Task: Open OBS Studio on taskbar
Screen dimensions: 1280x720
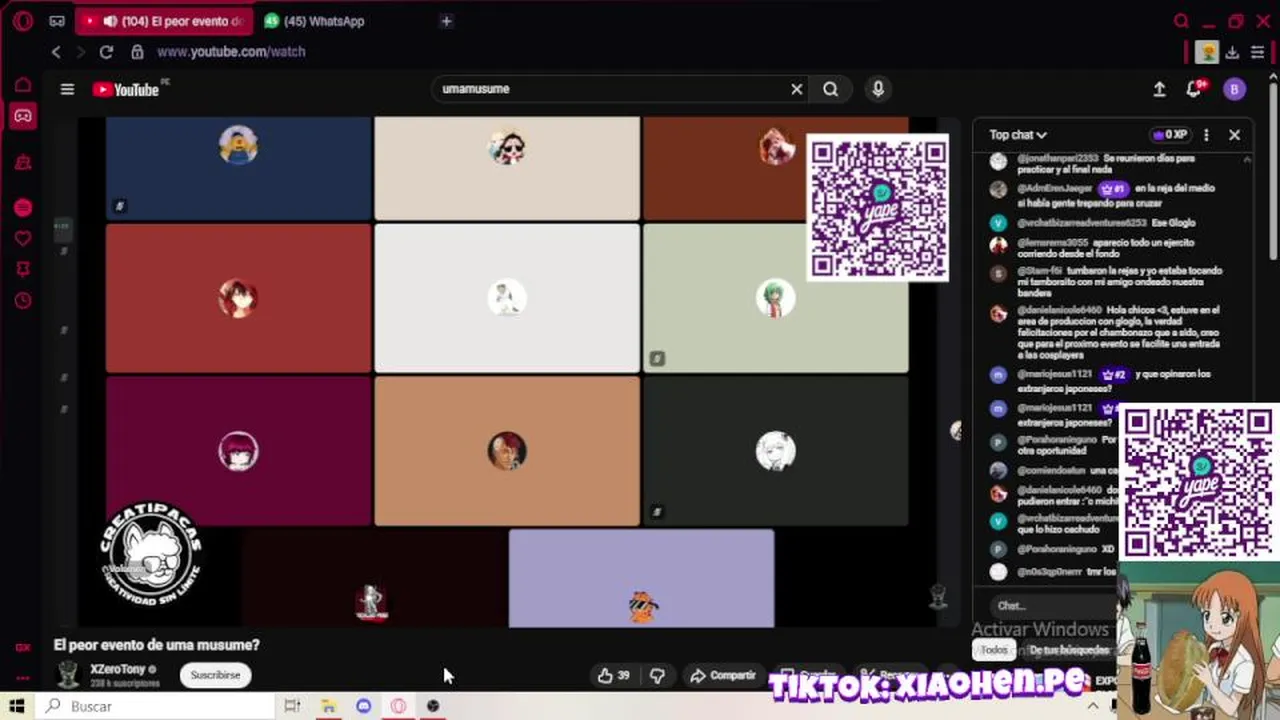Action: 433,706
